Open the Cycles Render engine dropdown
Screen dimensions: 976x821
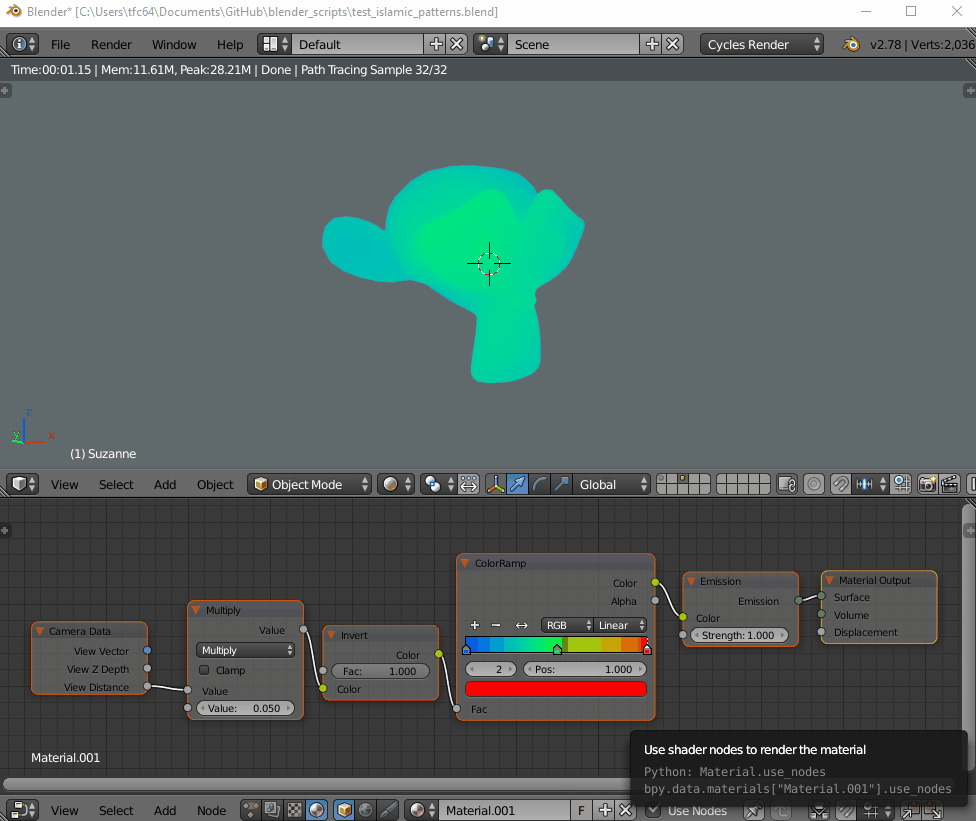[762, 44]
